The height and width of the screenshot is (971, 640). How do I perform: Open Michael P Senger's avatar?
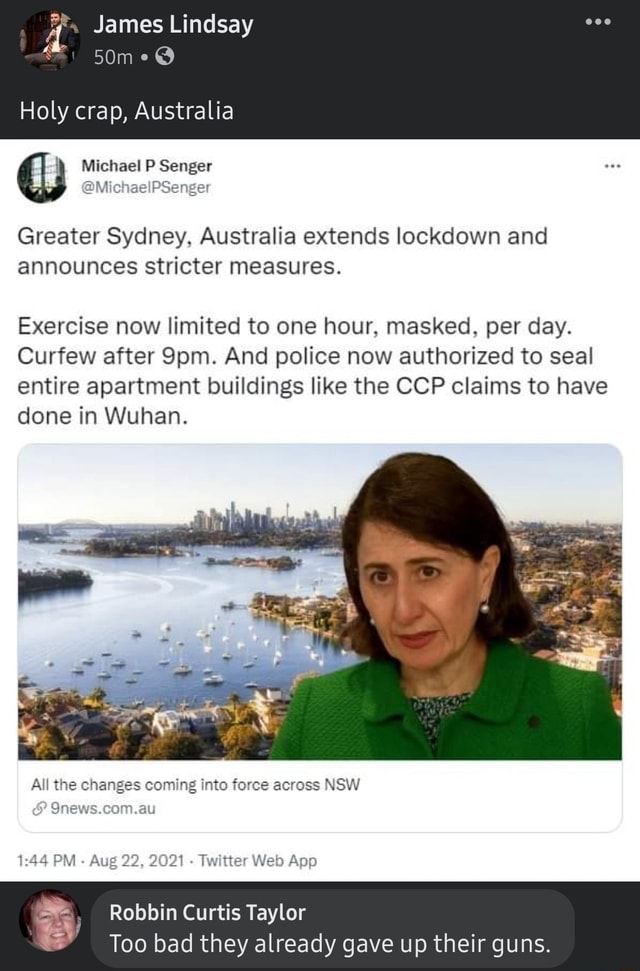point(42,177)
